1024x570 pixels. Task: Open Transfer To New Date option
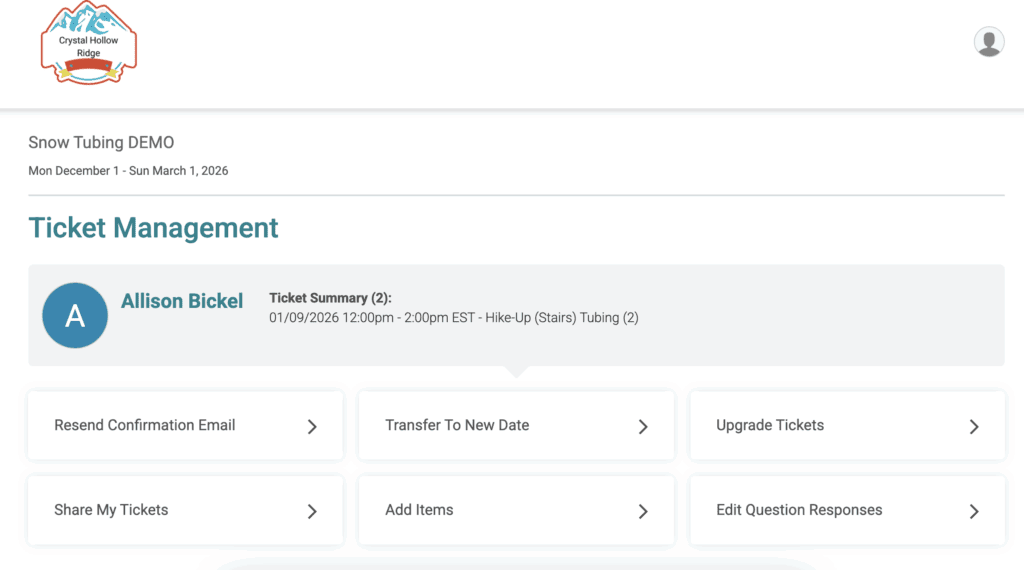tap(516, 426)
